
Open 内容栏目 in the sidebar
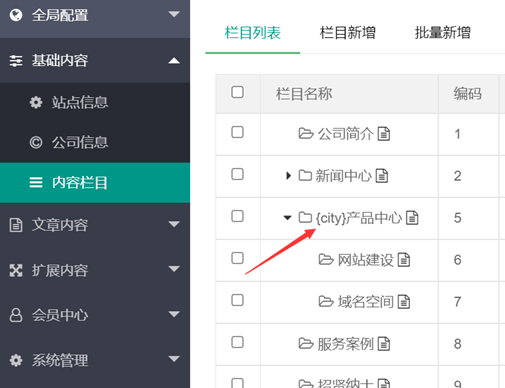(95, 183)
